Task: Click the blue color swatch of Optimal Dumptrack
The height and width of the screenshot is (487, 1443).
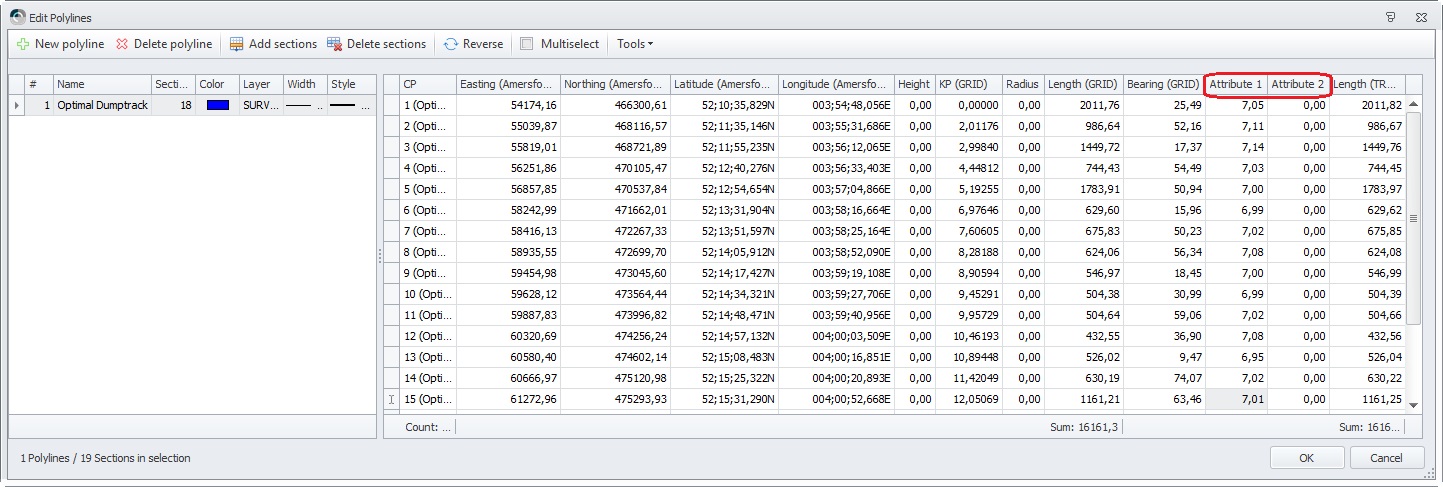Action: click(217, 105)
